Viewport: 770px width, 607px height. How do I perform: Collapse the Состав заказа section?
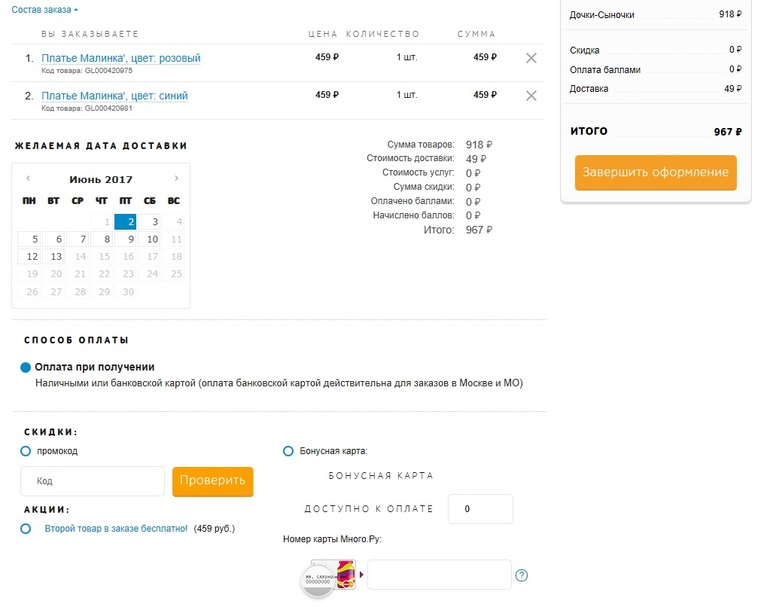44,9
